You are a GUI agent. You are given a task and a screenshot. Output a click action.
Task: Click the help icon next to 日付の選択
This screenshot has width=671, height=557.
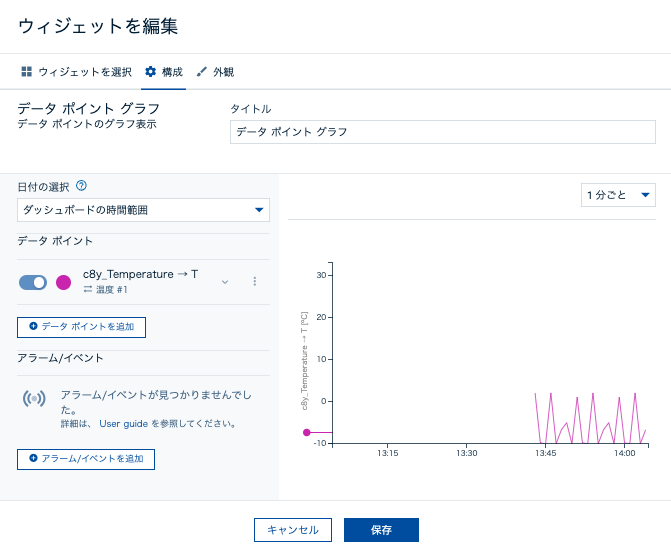(x=81, y=186)
